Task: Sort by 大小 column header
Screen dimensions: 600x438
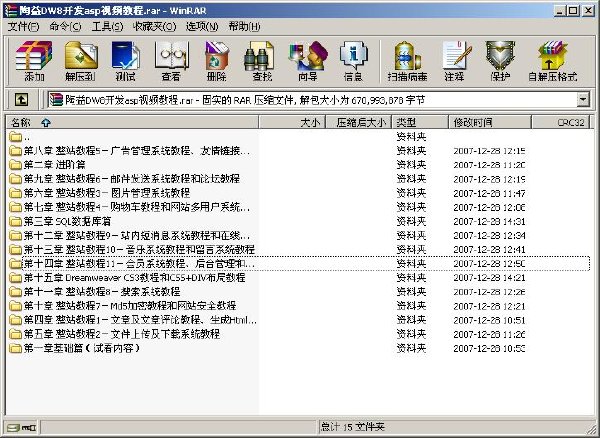Action: coord(292,122)
